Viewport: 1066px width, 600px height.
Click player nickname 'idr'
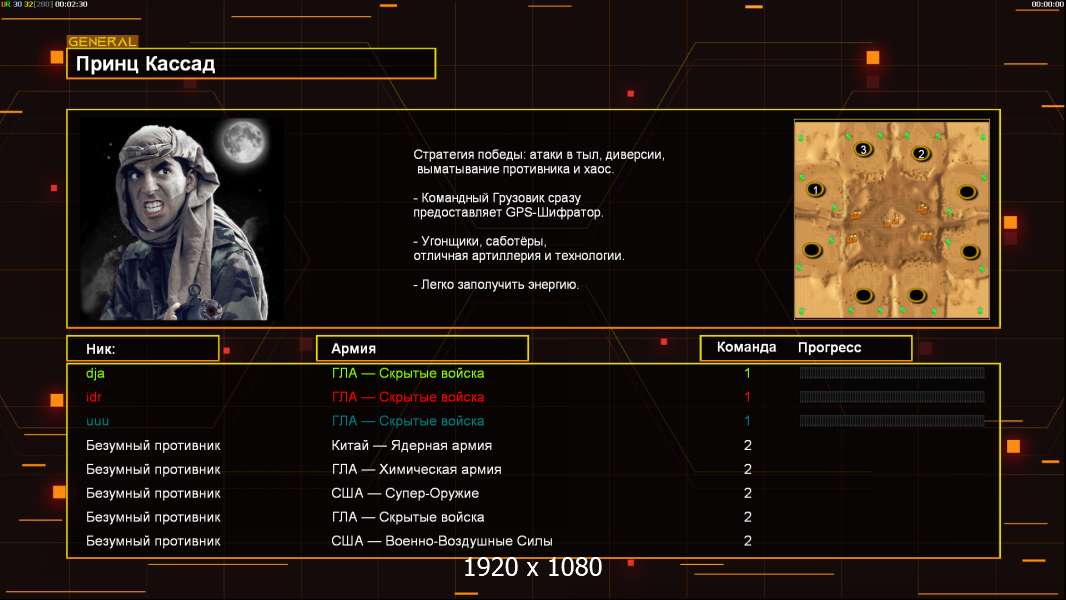[x=93, y=397]
